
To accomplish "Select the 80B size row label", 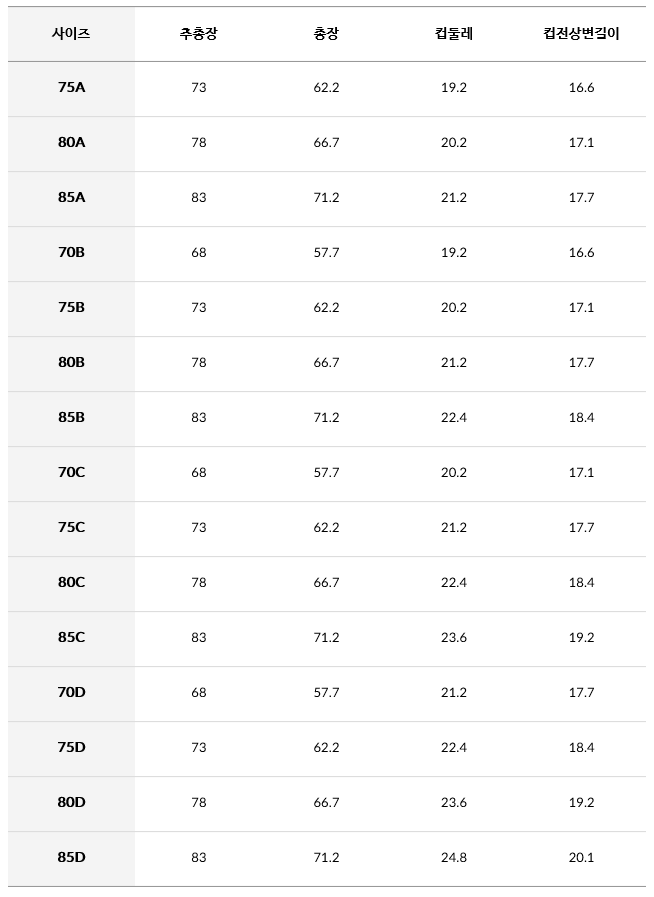I will (71, 362).
